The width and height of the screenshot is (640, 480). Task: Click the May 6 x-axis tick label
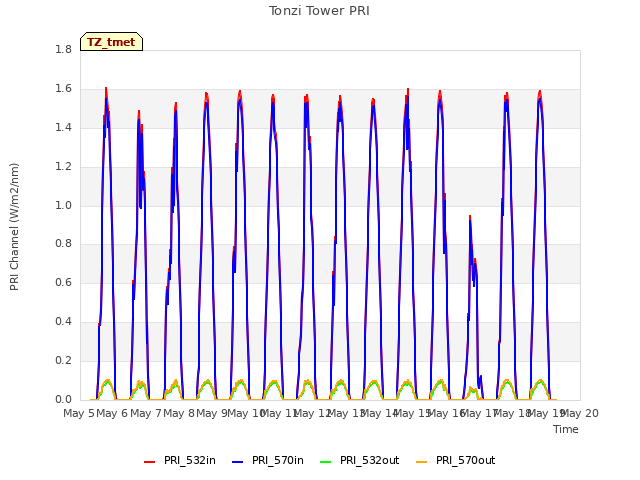(x=112, y=413)
